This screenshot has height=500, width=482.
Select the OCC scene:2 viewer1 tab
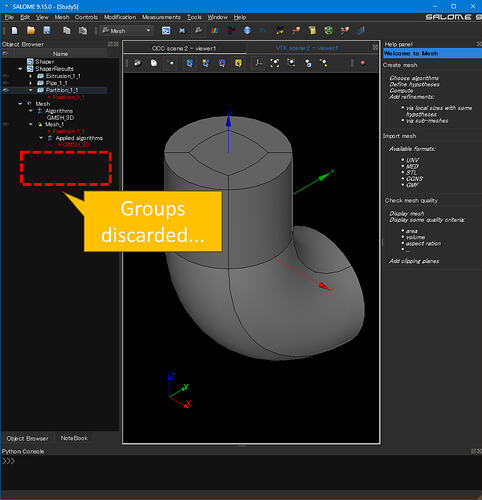184,48
